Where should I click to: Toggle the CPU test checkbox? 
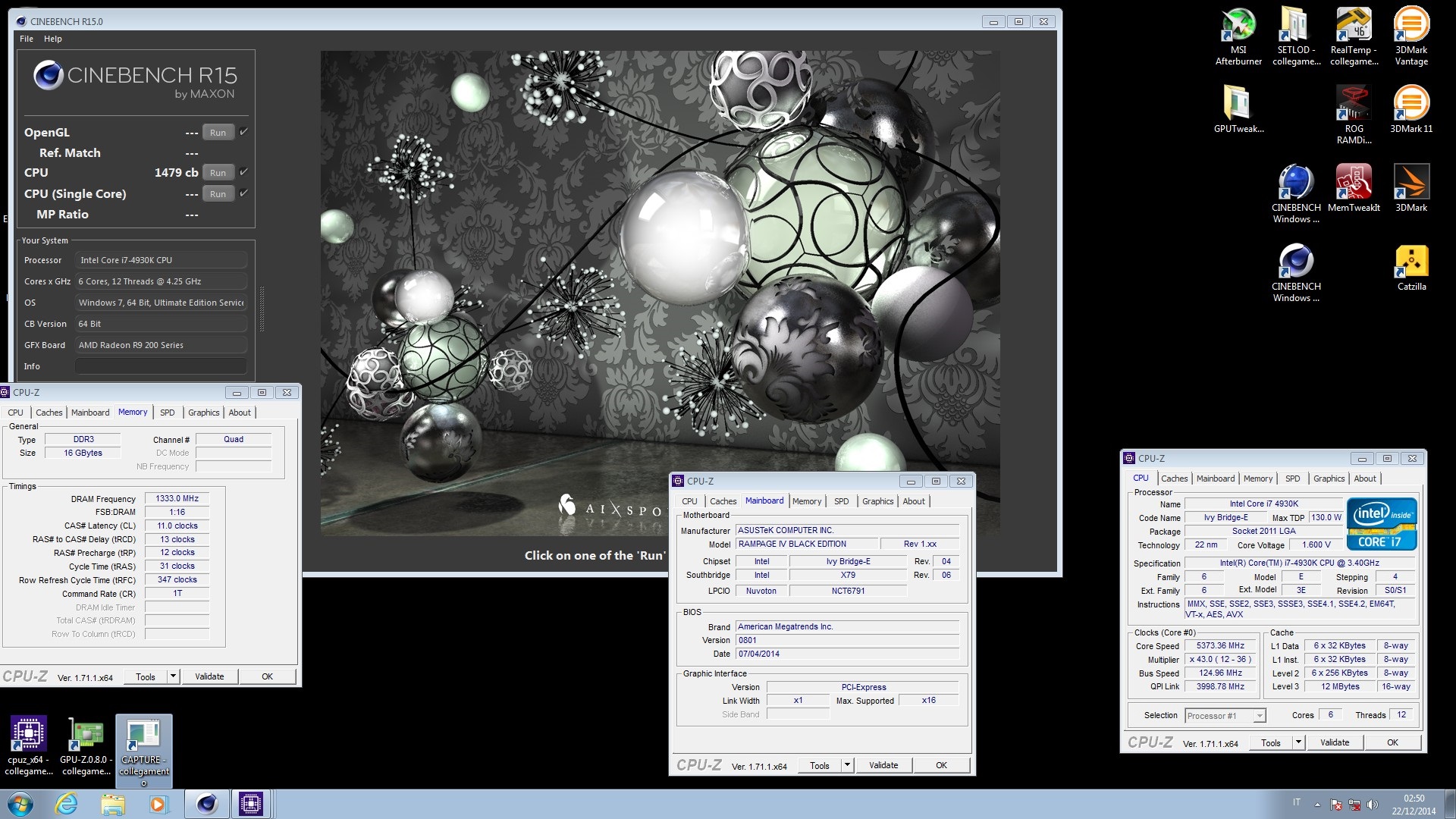[x=243, y=172]
